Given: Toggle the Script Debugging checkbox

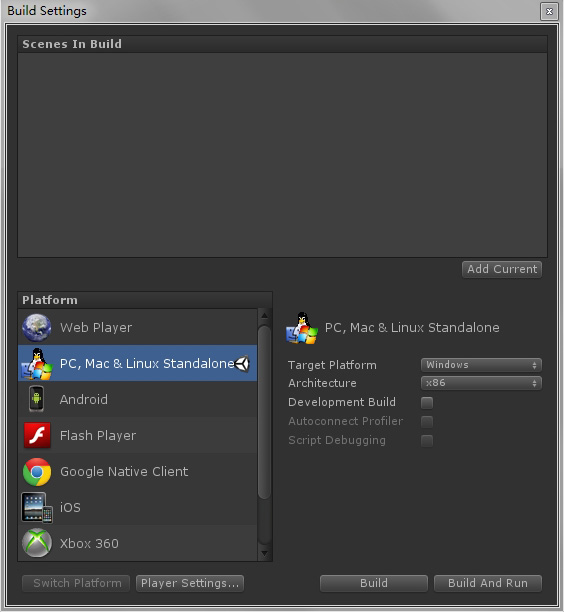Looking at the screenshot, I should [x=427, y=441].
